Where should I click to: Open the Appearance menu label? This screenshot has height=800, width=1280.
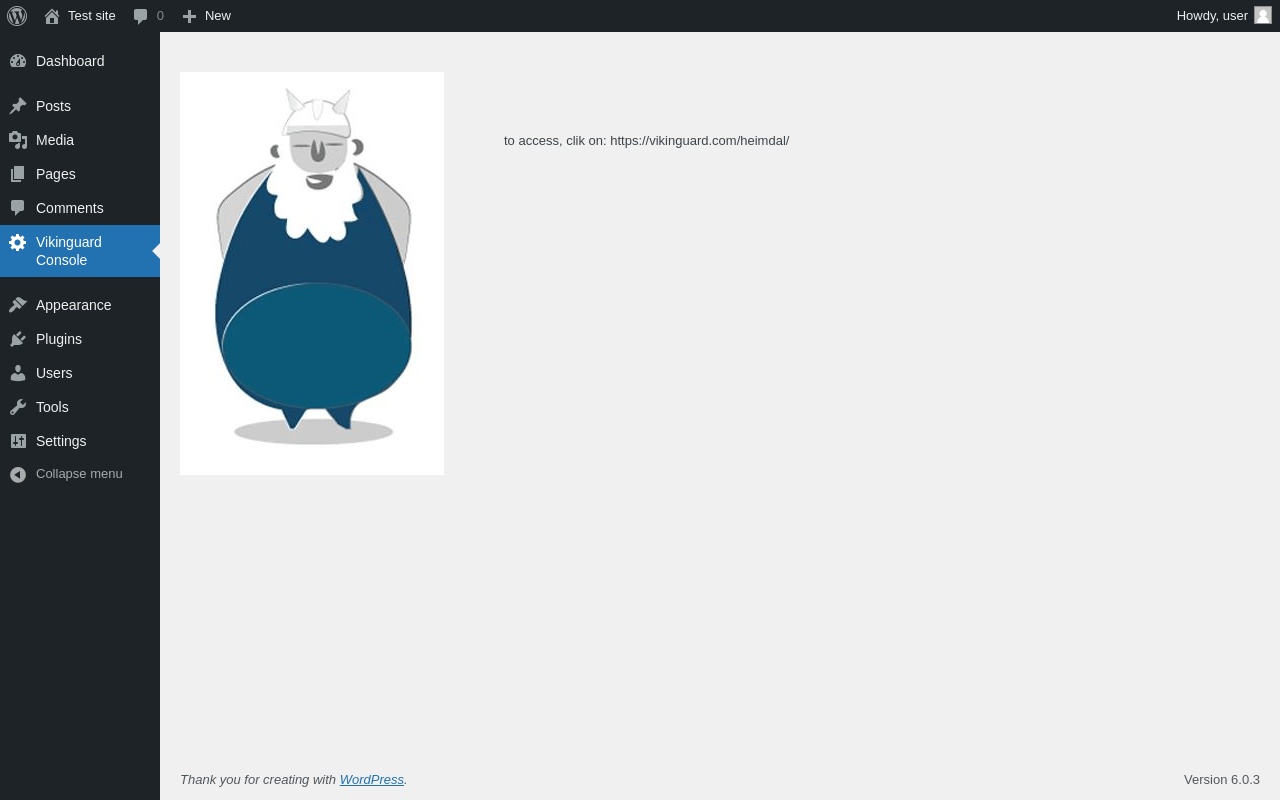click(74, 305)
